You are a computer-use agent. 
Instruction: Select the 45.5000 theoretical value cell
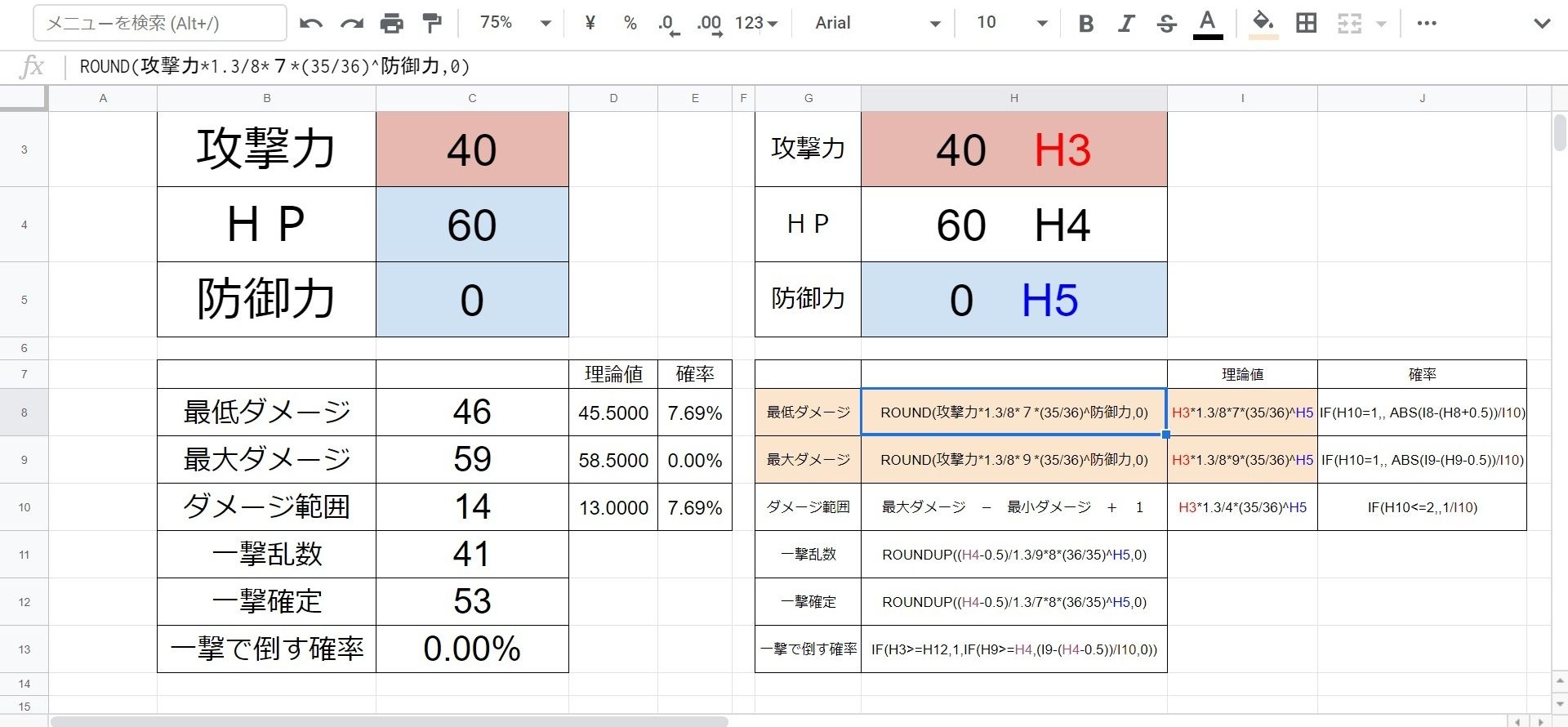[x=613, y=413]
